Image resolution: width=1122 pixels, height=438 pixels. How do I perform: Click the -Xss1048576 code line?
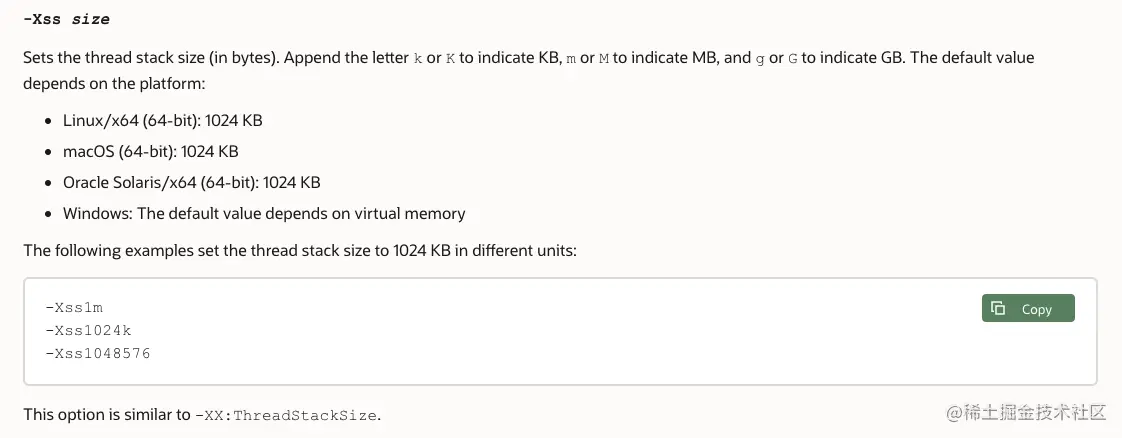pyautogui.click(x=98, y=352)
